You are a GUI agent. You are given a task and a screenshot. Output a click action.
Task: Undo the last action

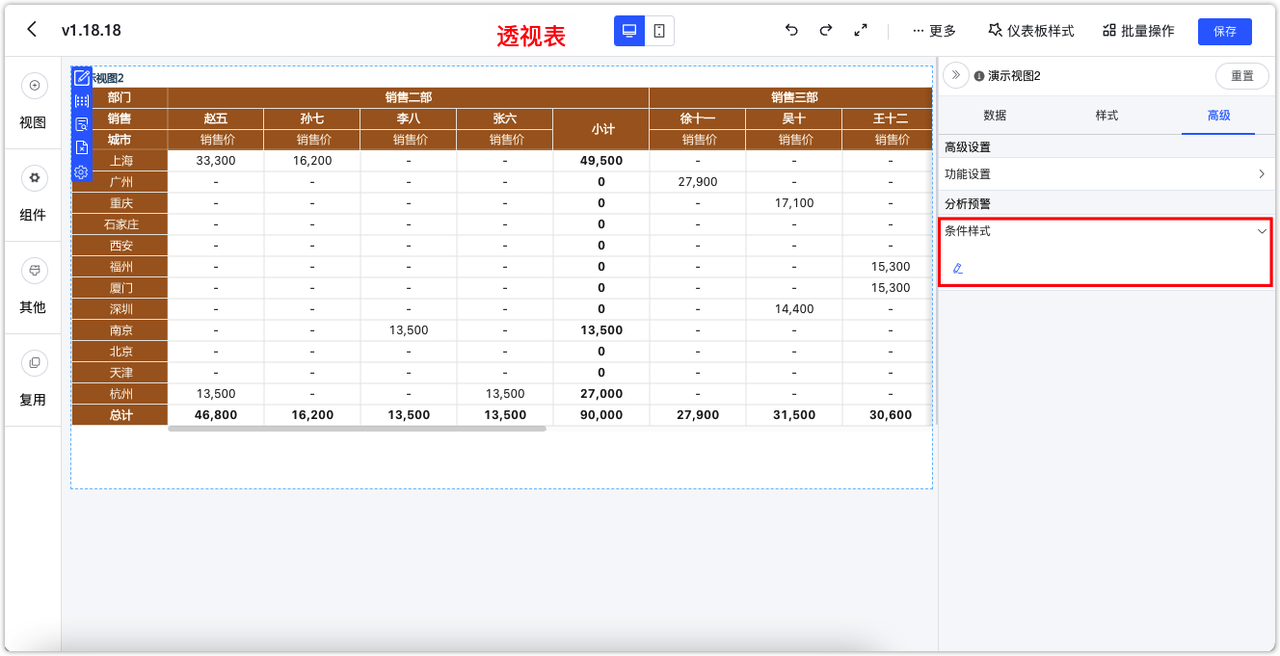click(792, 31)
